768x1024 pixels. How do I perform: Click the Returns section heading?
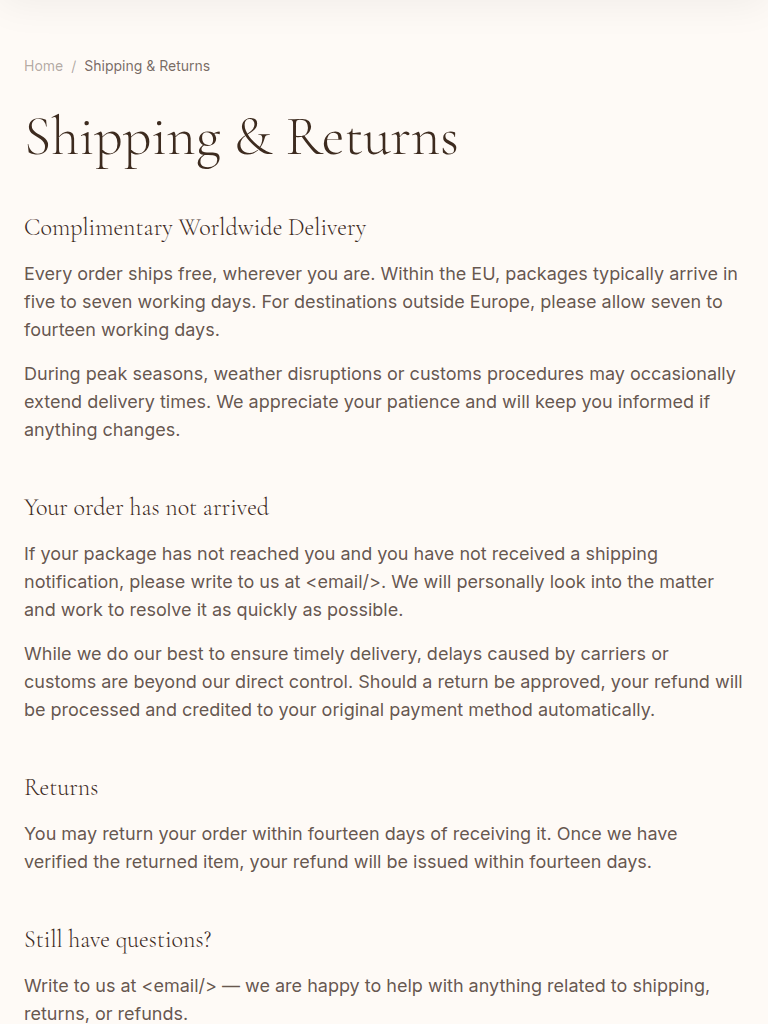pyautogui.click(x=61, y=787)
